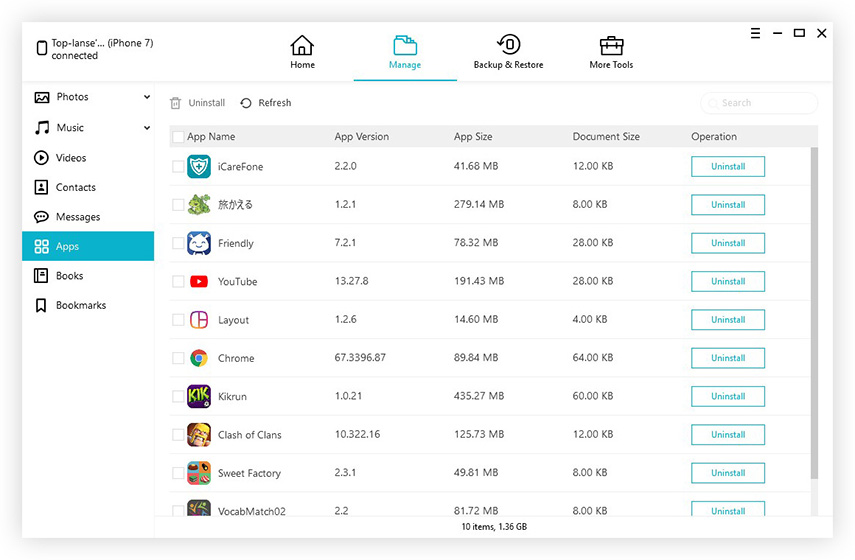Check the Friendly row checkbox
The width and height of the screenshot is (855, 560).
pyautogui.click(x=178, y=243)
